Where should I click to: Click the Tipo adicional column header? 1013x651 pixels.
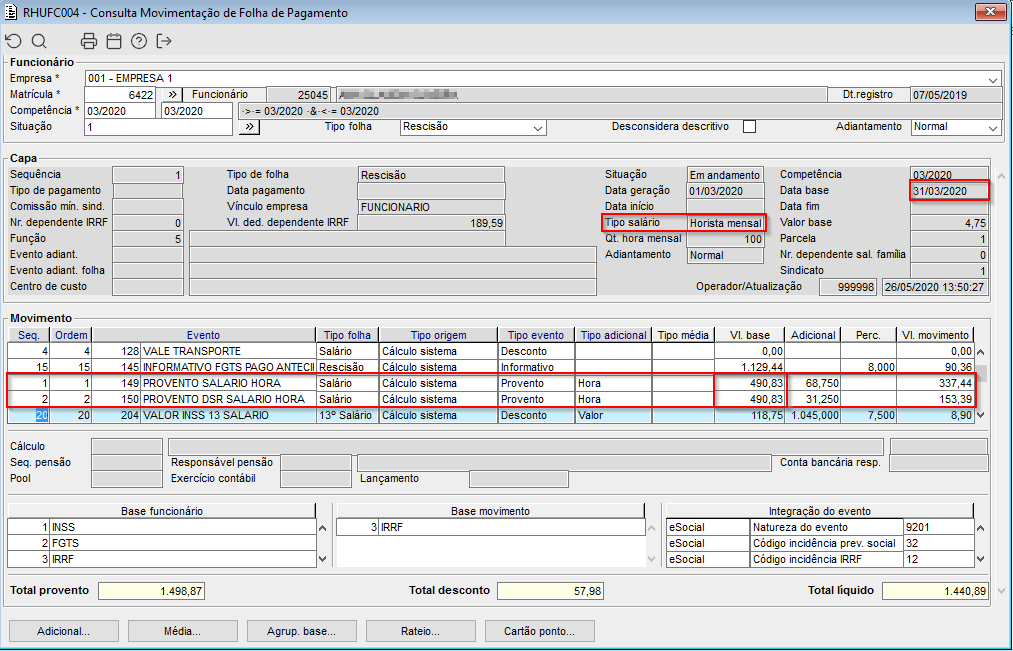(613, 335)
